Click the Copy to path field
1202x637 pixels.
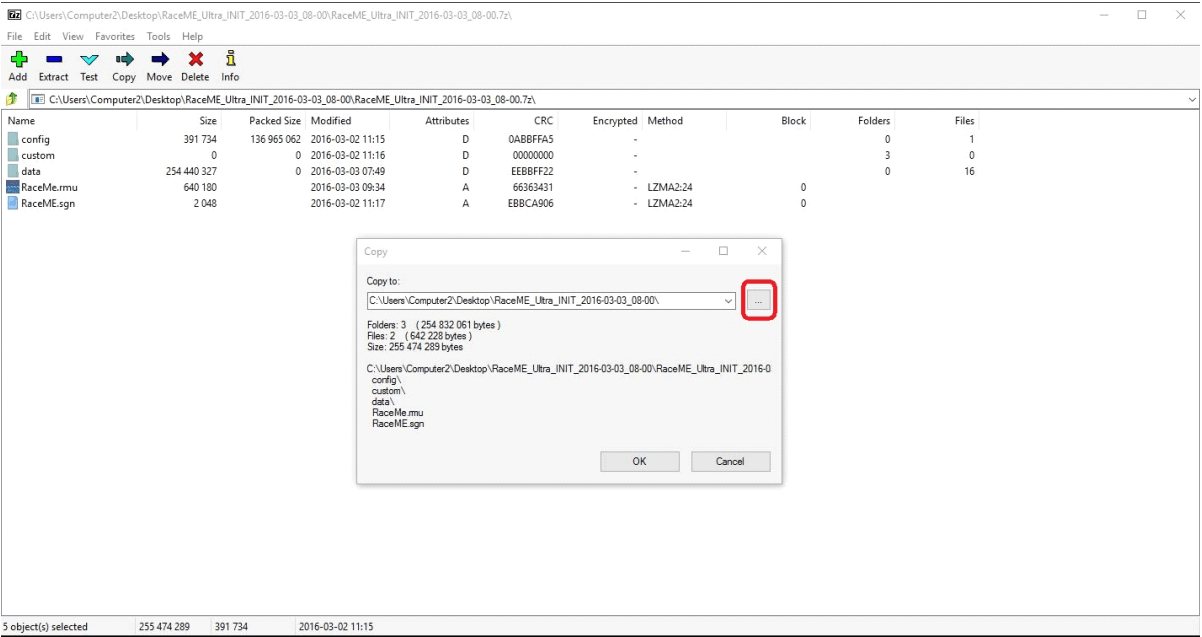(x=542, y=300)
